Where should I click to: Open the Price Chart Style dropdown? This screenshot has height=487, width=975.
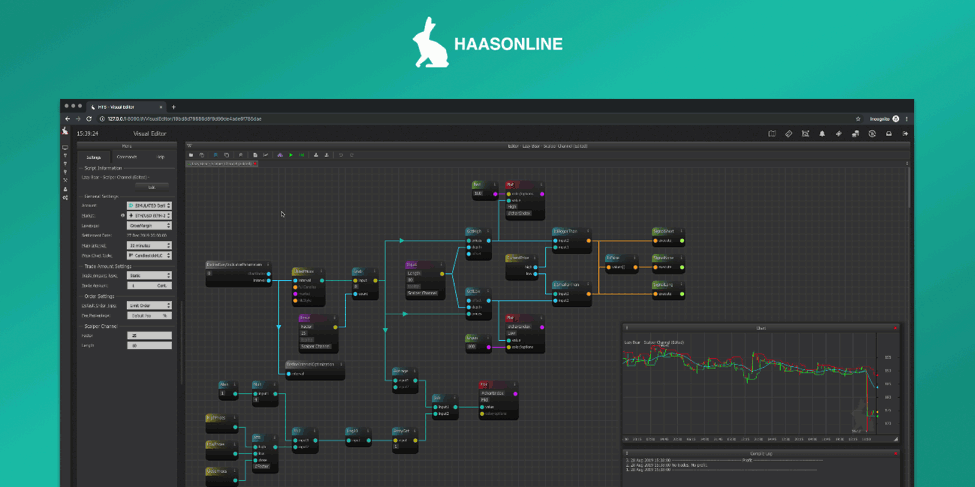pos(149,255)
